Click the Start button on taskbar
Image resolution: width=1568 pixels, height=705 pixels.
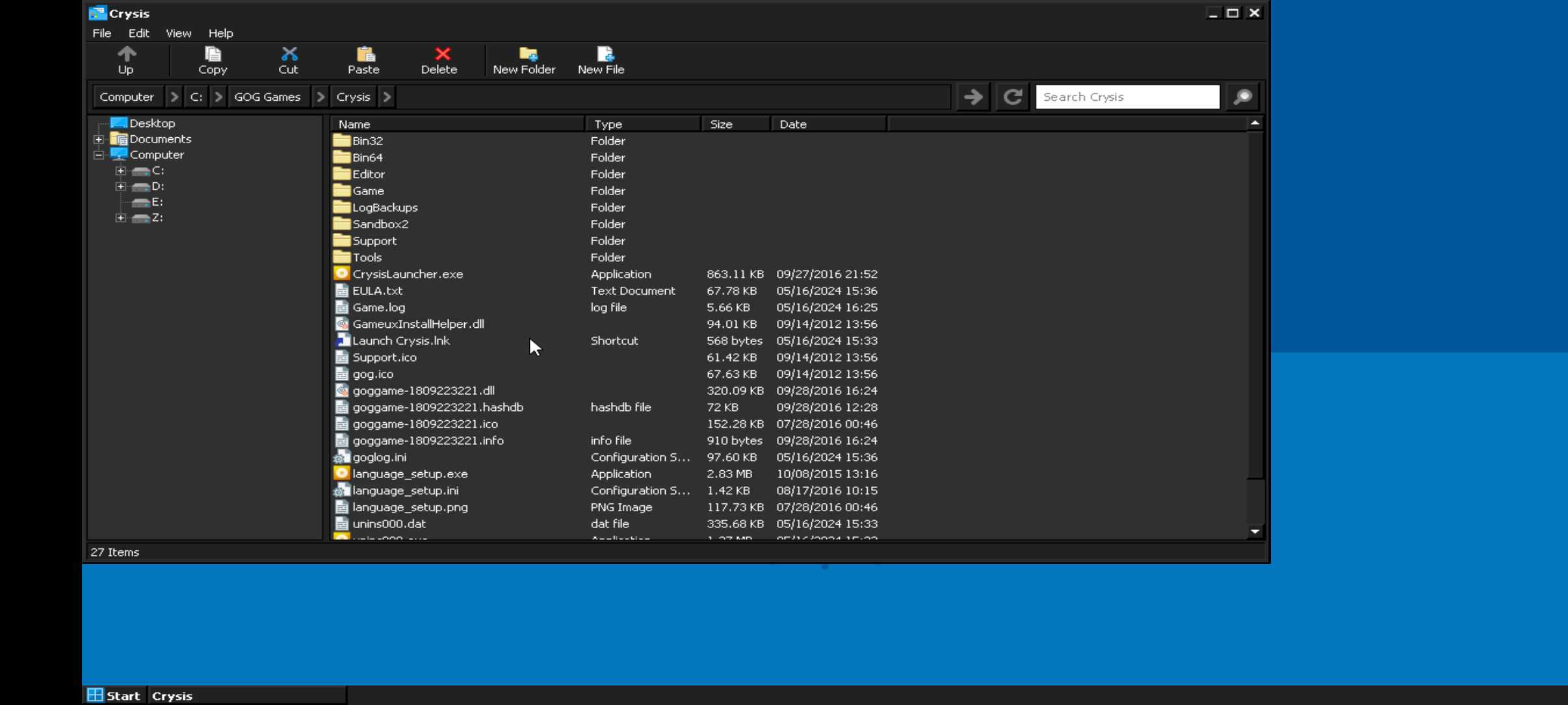point(114,695)
